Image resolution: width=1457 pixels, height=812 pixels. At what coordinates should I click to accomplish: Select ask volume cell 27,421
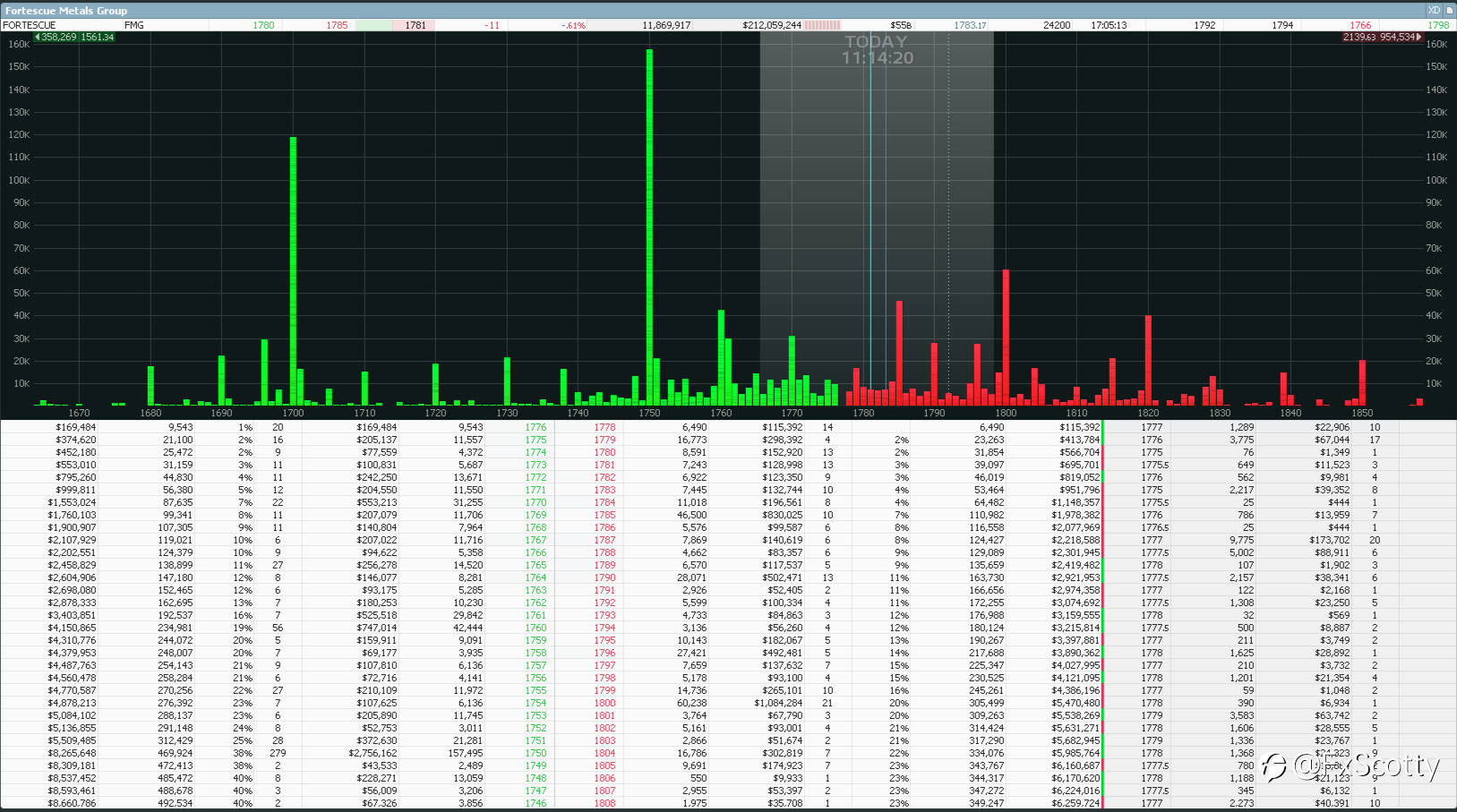tap(691, 653)
